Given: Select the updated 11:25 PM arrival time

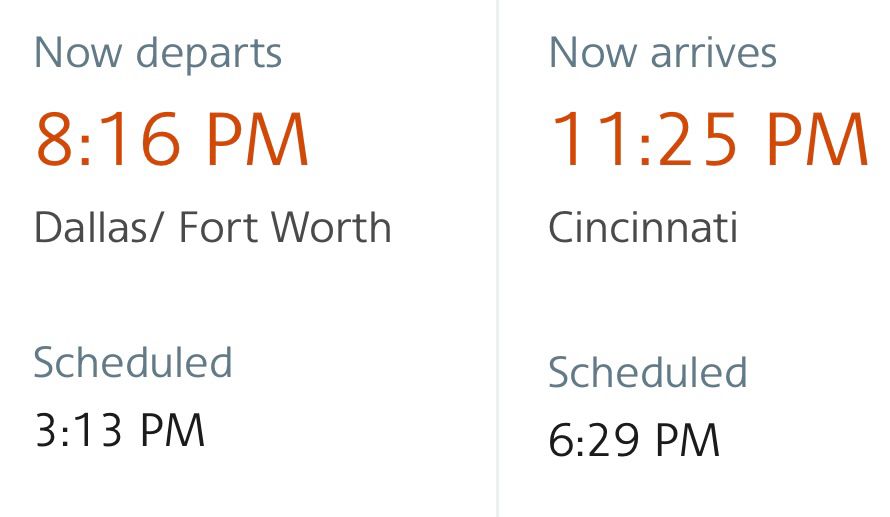Looking at the screenshot, I should coord(710,139).
